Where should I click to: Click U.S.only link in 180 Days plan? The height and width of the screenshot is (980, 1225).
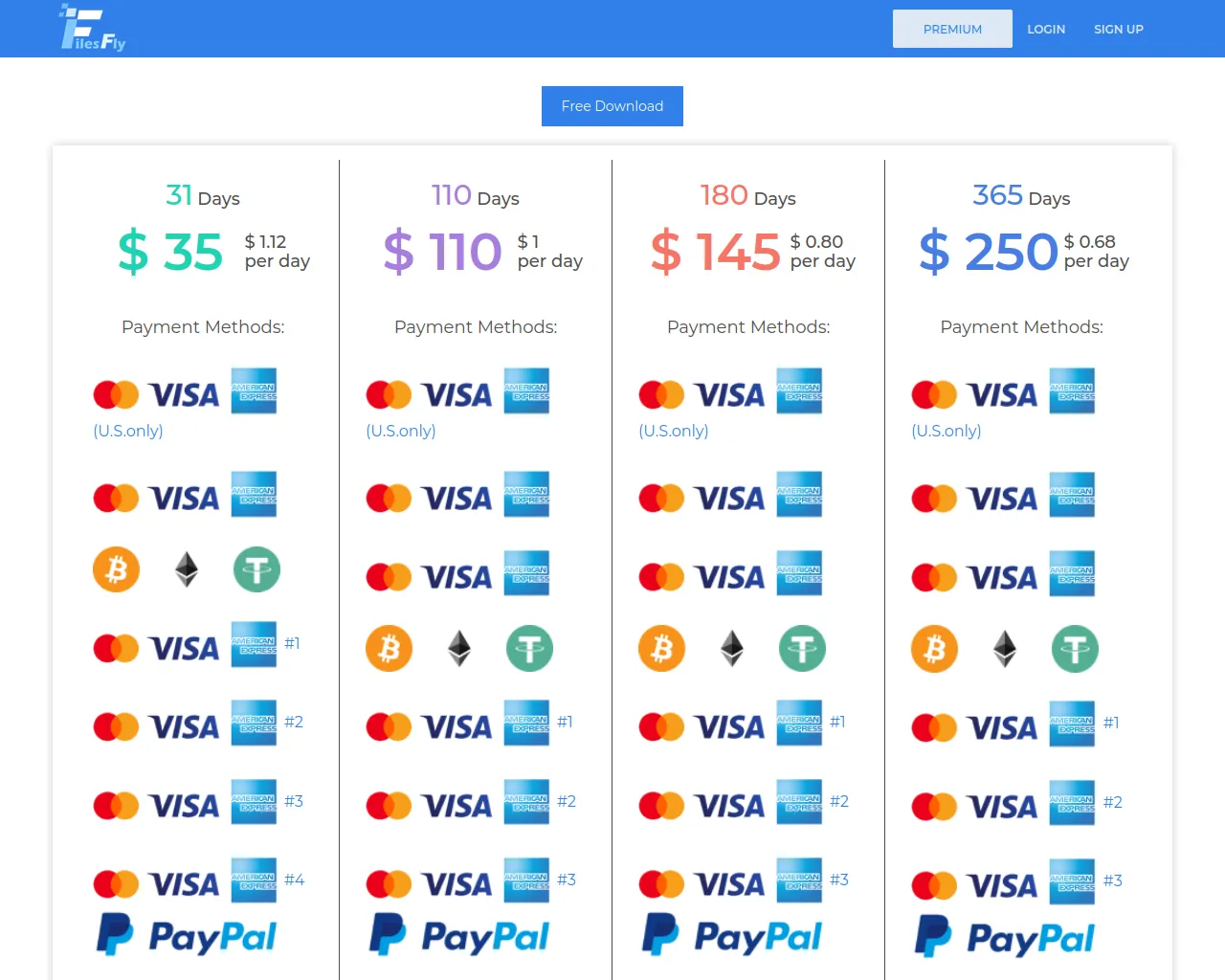674,431
